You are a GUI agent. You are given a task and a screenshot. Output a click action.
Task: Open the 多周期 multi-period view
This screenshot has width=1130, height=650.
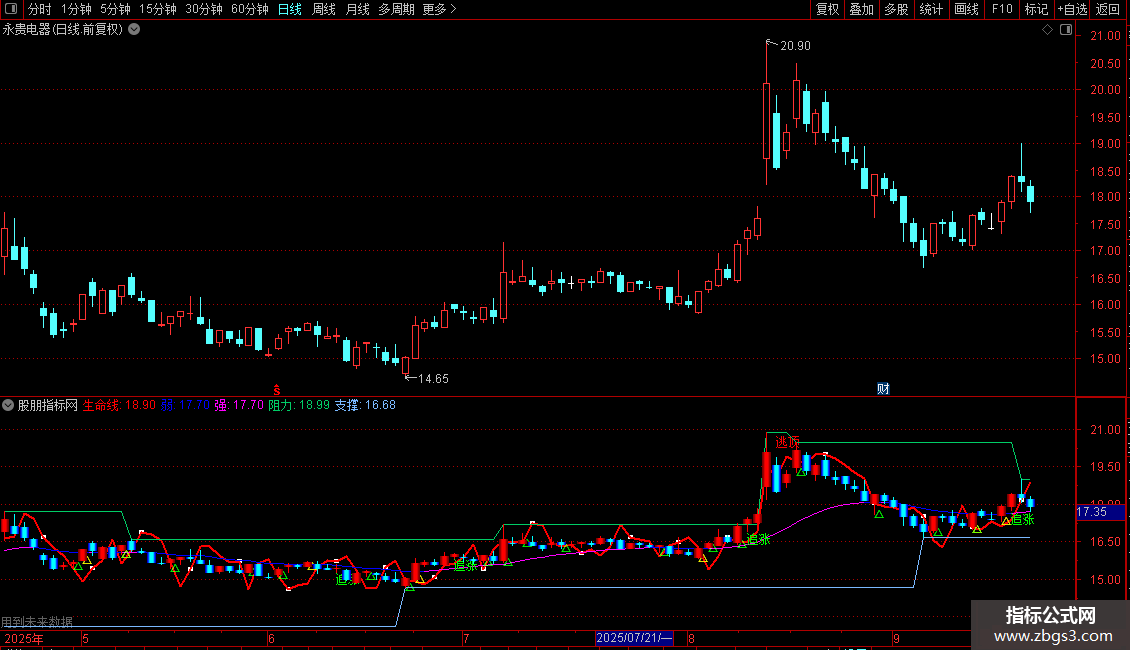pyautogui.click(x=396, y=9)
